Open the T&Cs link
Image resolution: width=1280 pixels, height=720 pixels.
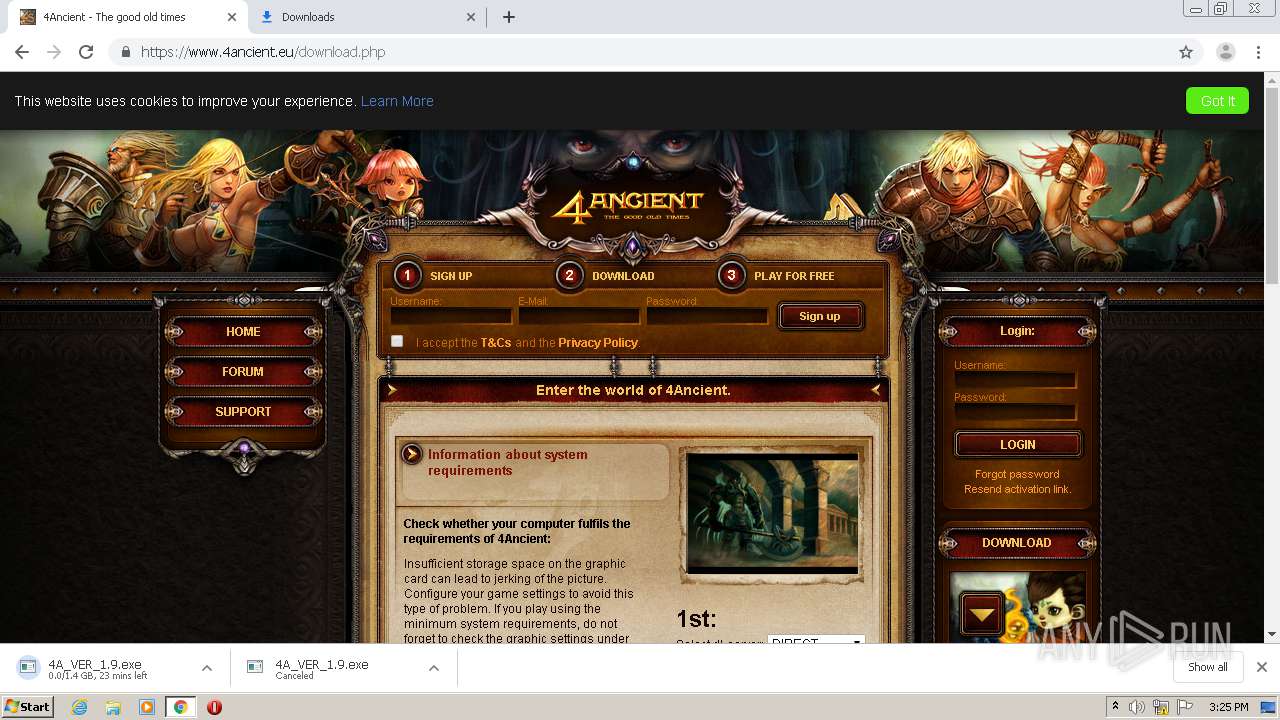(x=496, y=342)
